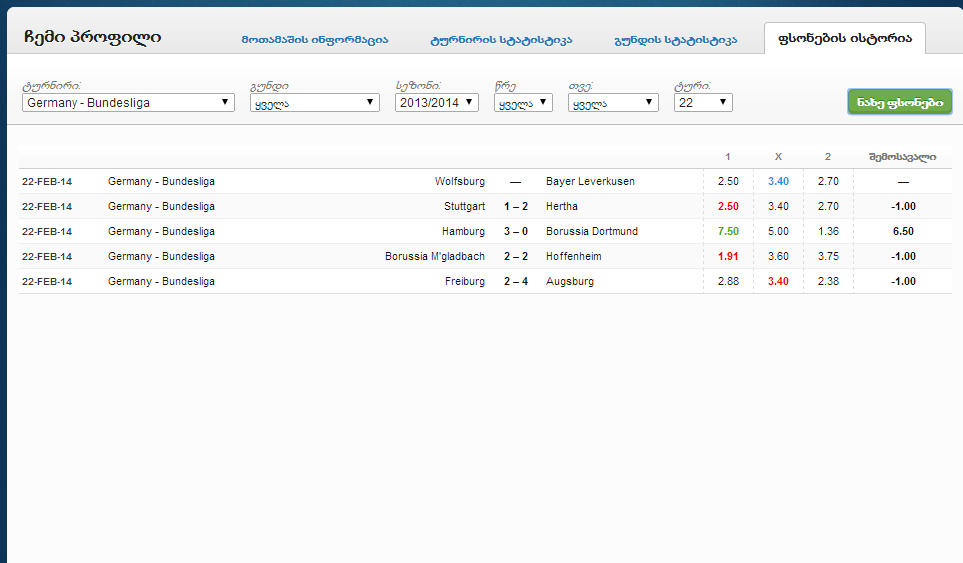This screenshot has height=563, width=963.
Task: Open the round 22 dropdown
Action: click(703, 102)
